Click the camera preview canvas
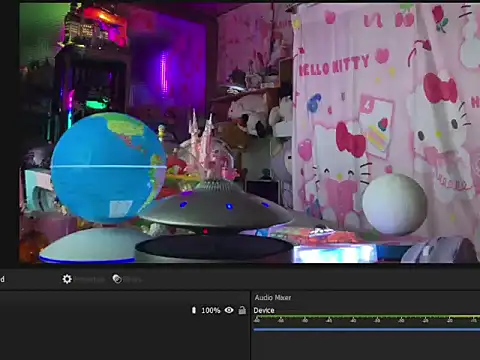This screenshot has width=480, height=360. (x=249, y=133)
